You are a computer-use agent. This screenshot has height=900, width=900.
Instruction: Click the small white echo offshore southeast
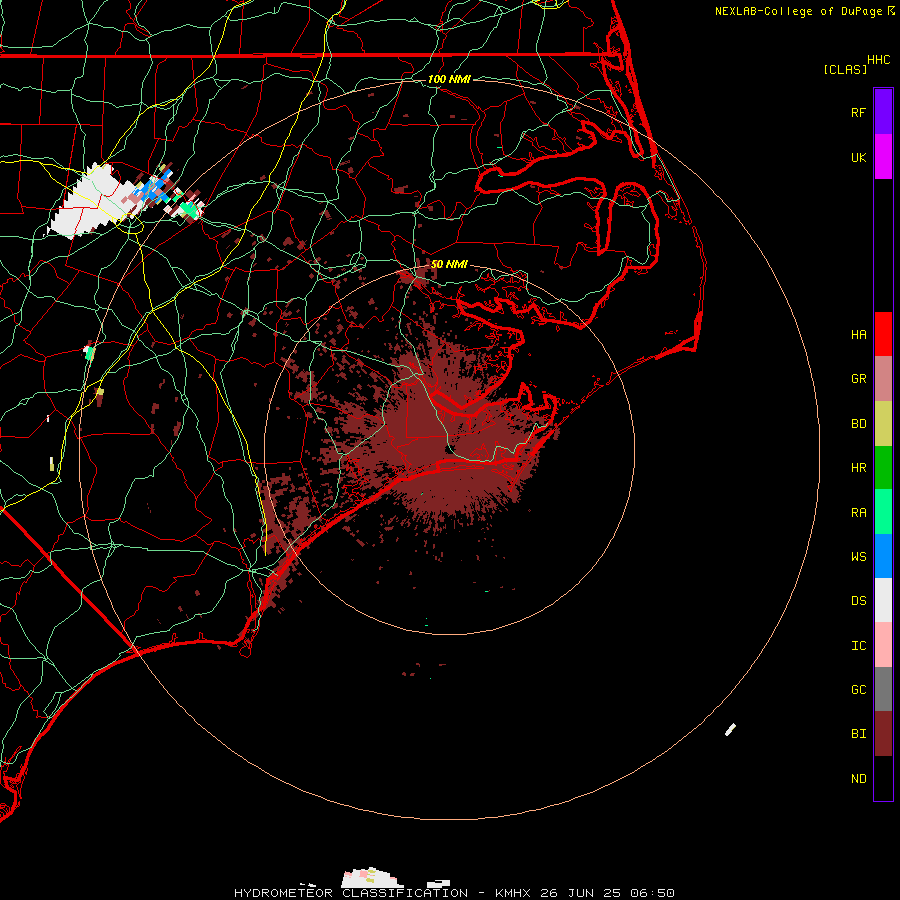[730, 730]
